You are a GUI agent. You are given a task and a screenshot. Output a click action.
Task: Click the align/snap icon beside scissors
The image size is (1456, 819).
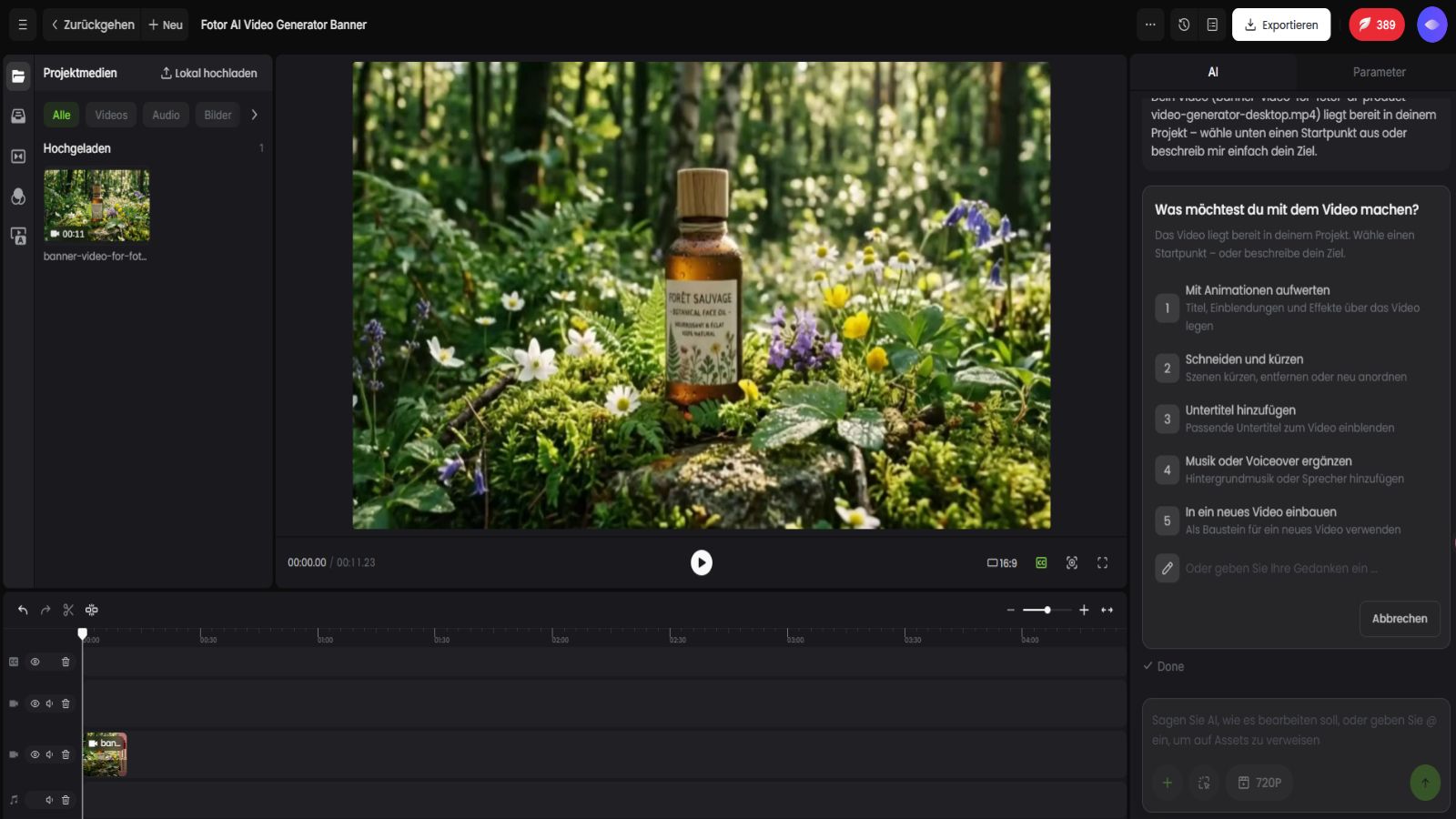[92, 610]
